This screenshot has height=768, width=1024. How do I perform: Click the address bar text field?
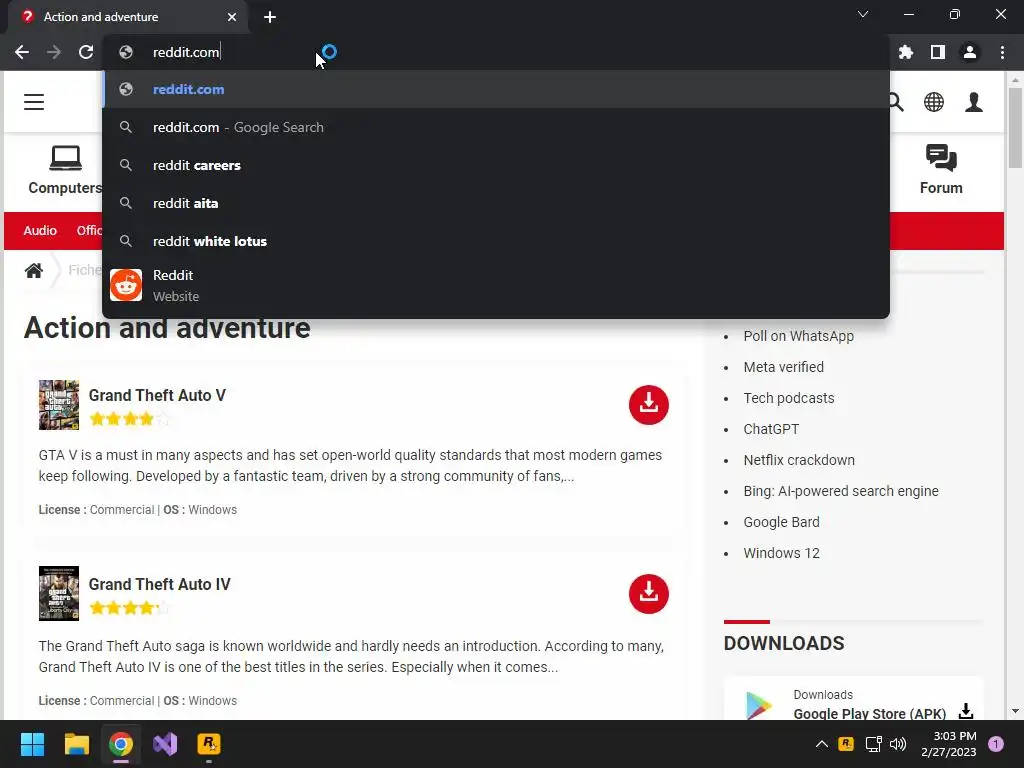(496, 52)
